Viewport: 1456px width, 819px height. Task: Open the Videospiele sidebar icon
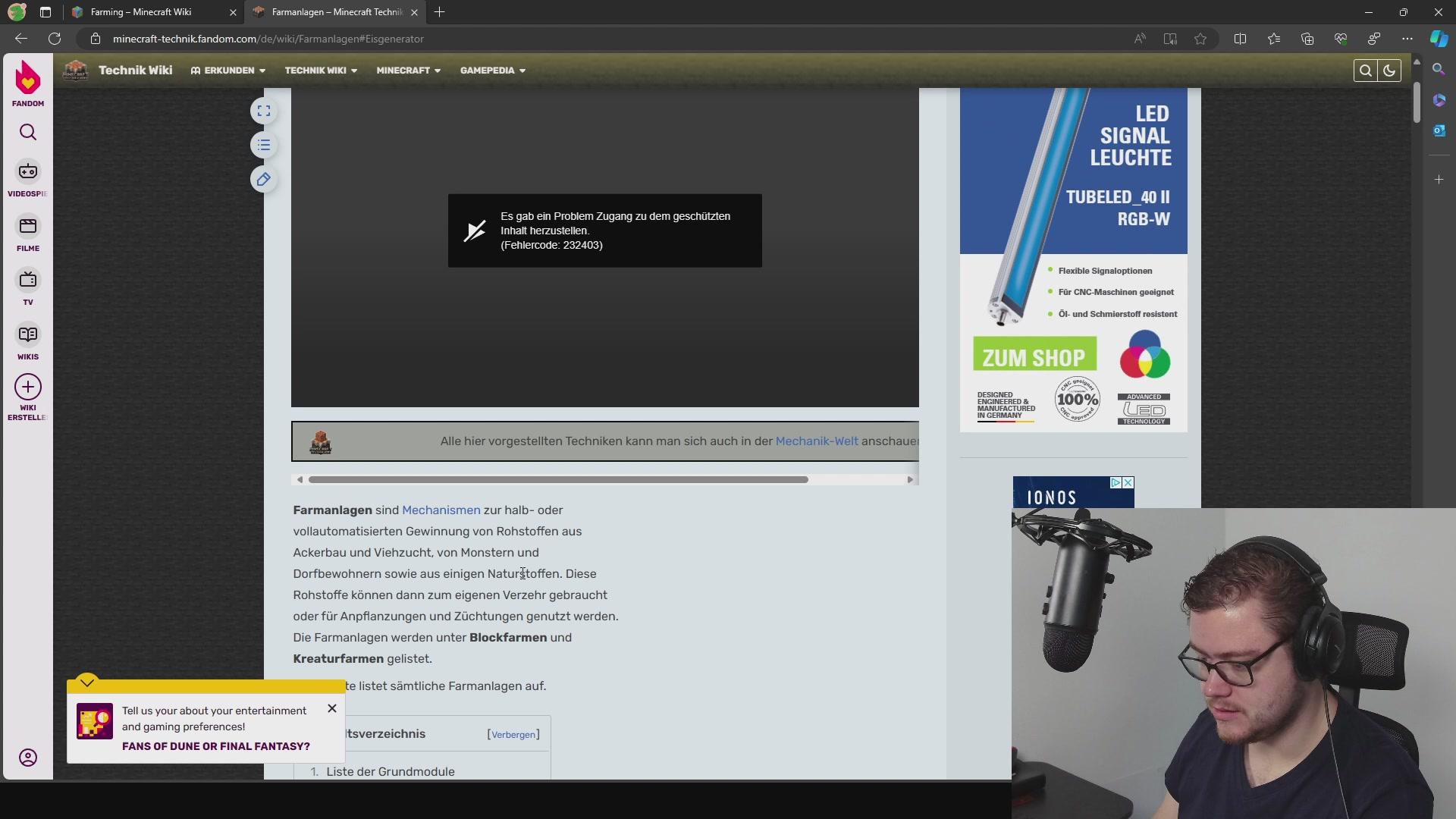point(28,172)
